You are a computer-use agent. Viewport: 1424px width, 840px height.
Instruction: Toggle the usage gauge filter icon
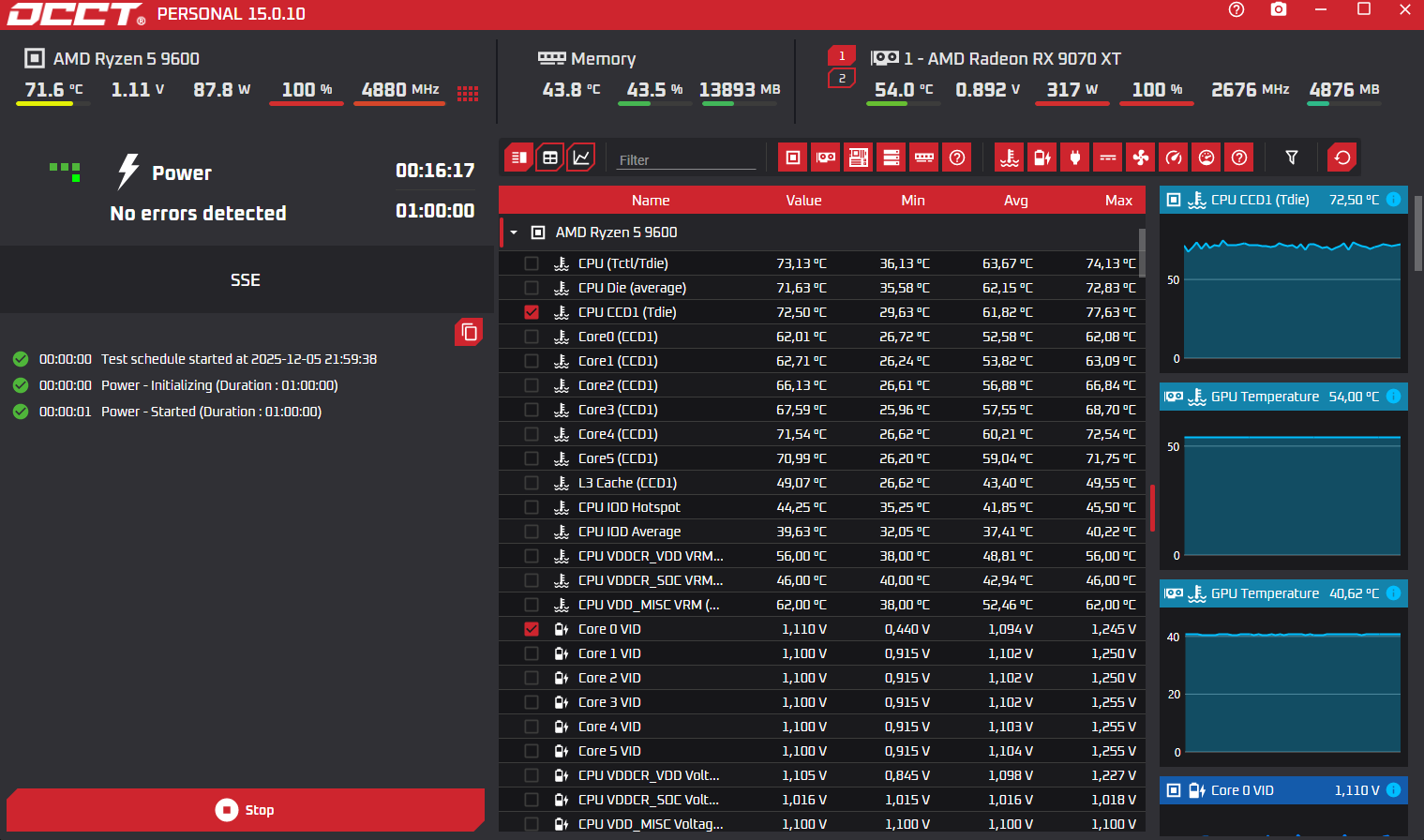pyautogui.click(x=1207, y=157)
